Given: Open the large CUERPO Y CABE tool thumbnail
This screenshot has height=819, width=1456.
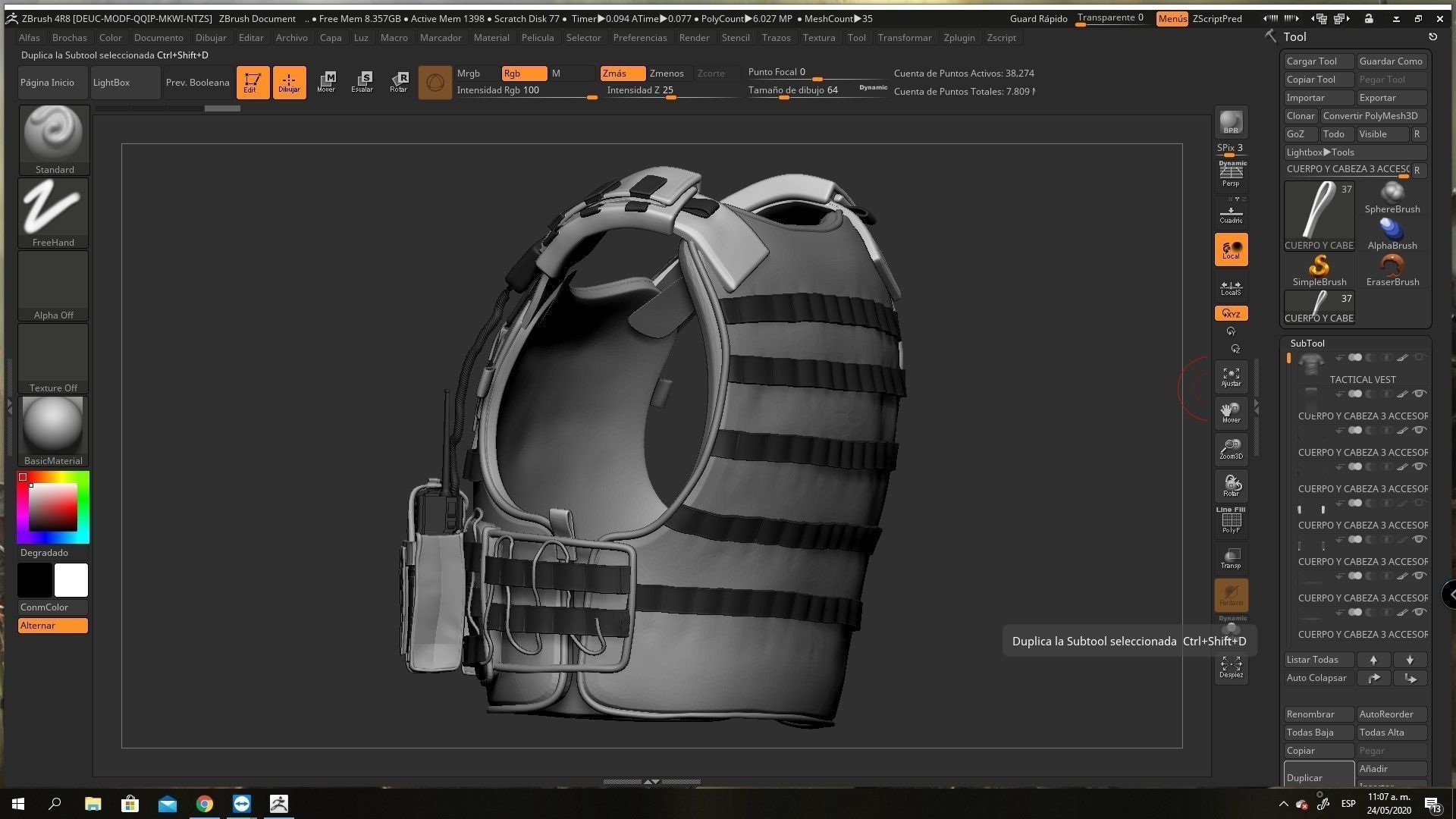Looking at the screenshot, I should click(x=1319, y=216).
